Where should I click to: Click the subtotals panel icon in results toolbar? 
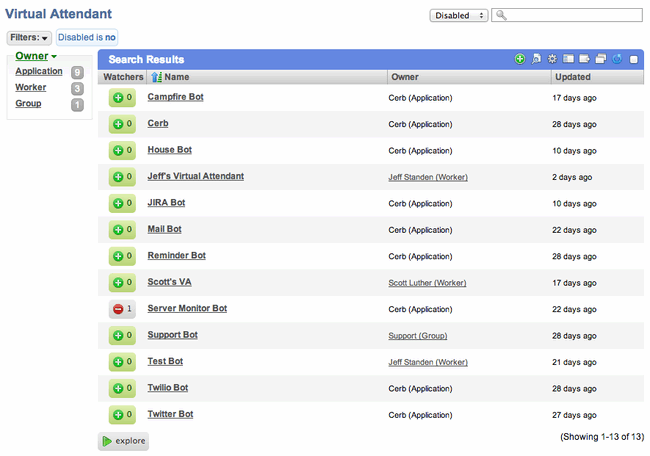[568, 59]
